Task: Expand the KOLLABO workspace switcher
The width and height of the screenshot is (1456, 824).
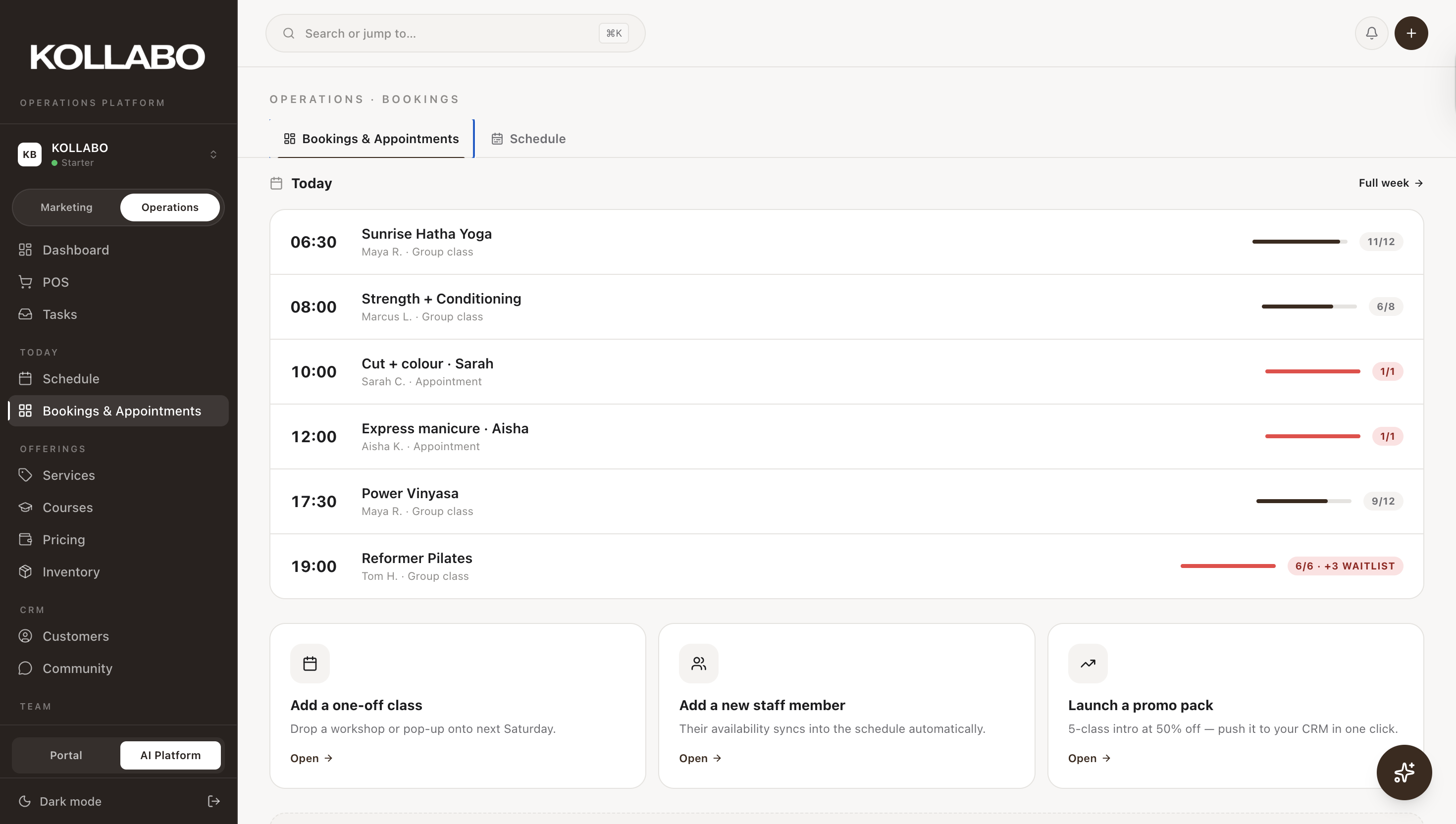Action: [x=213, y=154]
